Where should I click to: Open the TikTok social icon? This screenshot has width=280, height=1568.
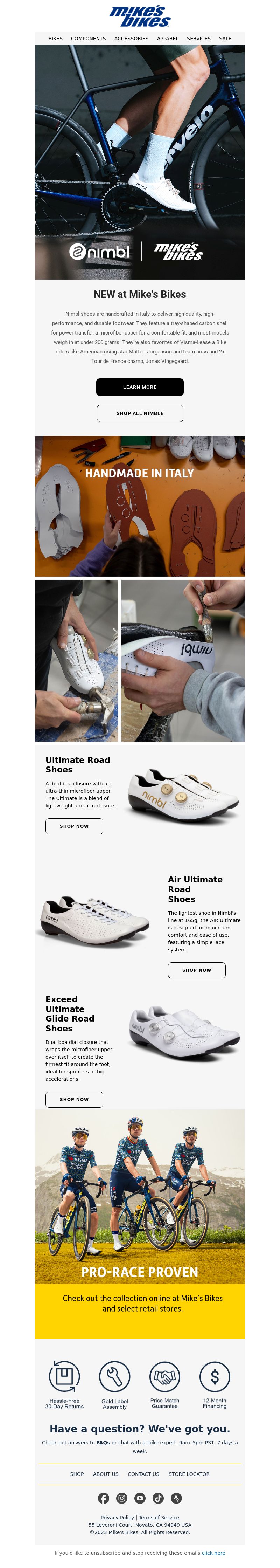coord(158,1498)
